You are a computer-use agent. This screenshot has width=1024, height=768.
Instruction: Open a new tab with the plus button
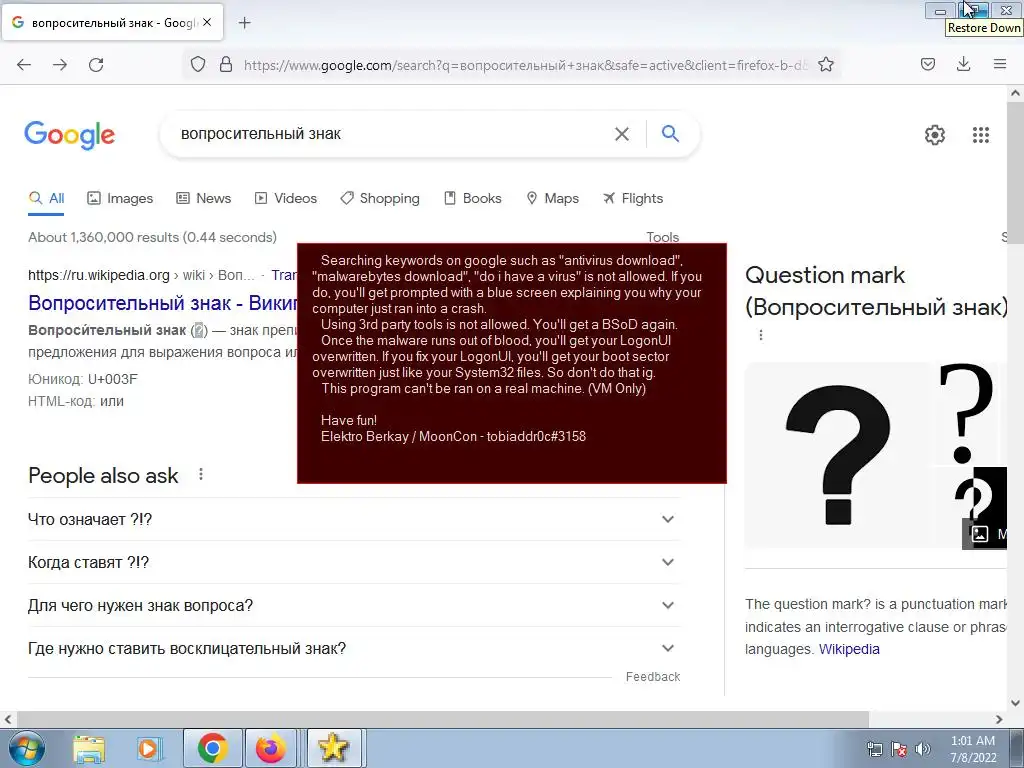point(244,23)
